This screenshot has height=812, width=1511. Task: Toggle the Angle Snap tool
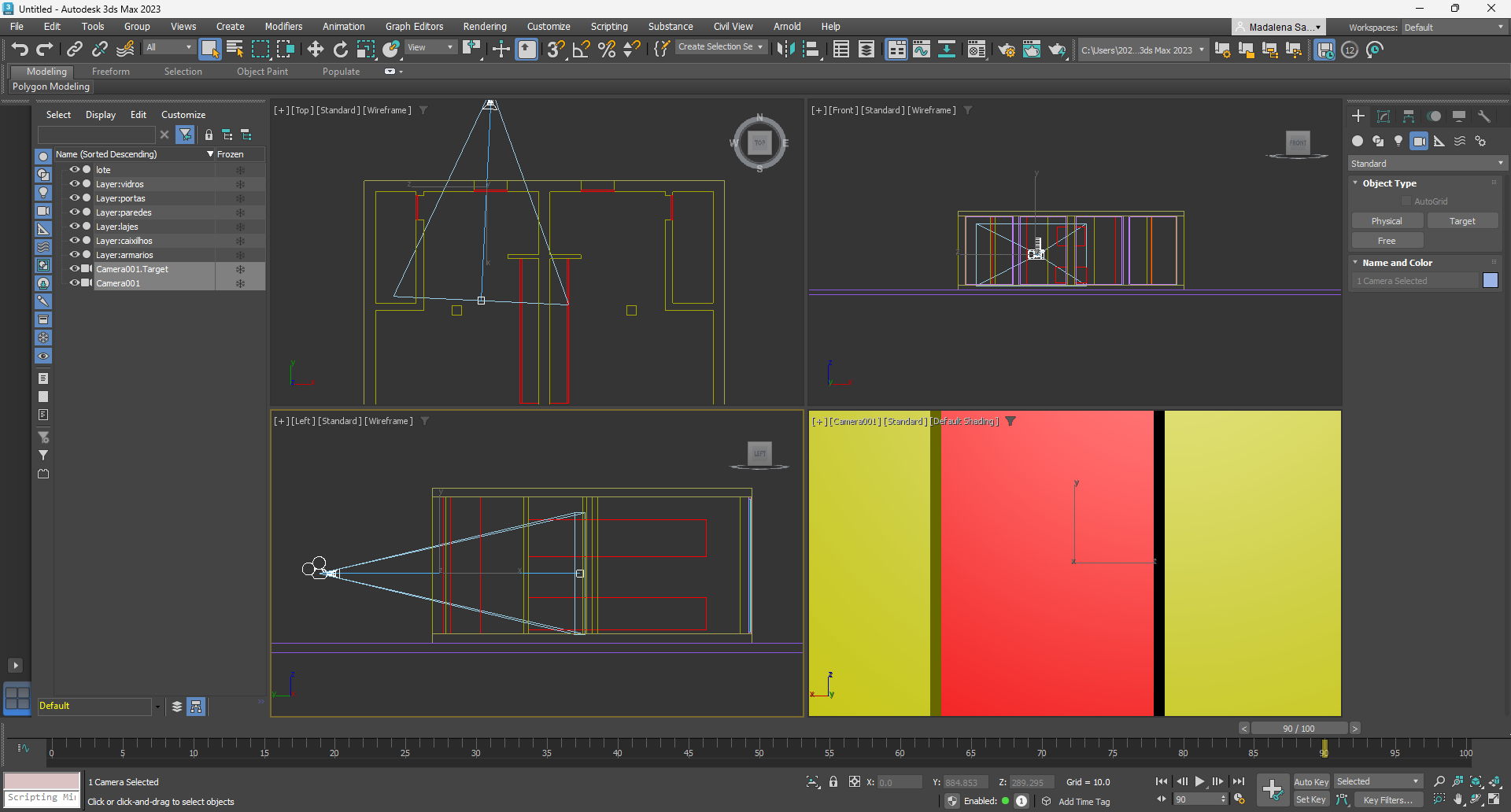582,50
